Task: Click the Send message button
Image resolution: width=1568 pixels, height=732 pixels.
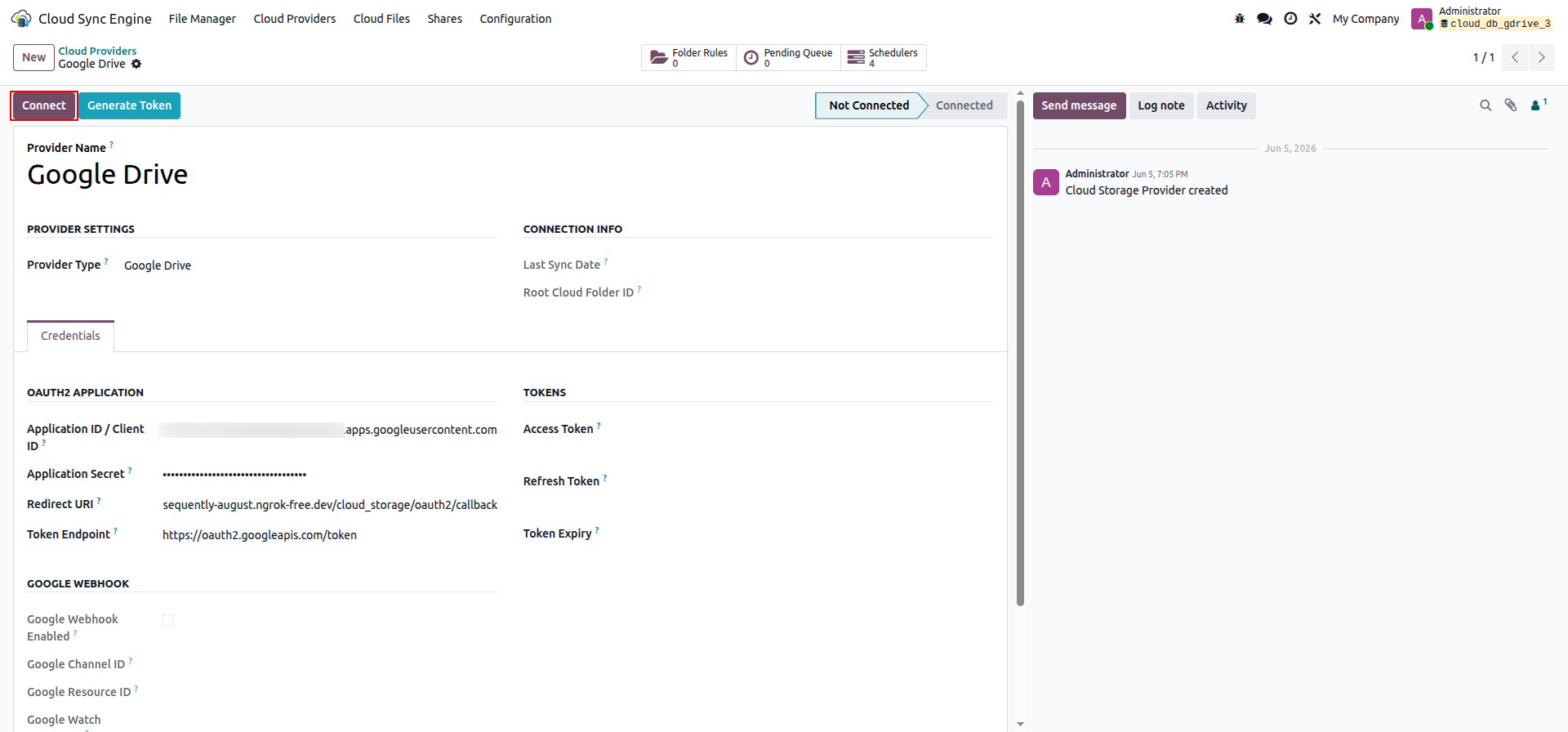Action: [x=1079, y=105]
